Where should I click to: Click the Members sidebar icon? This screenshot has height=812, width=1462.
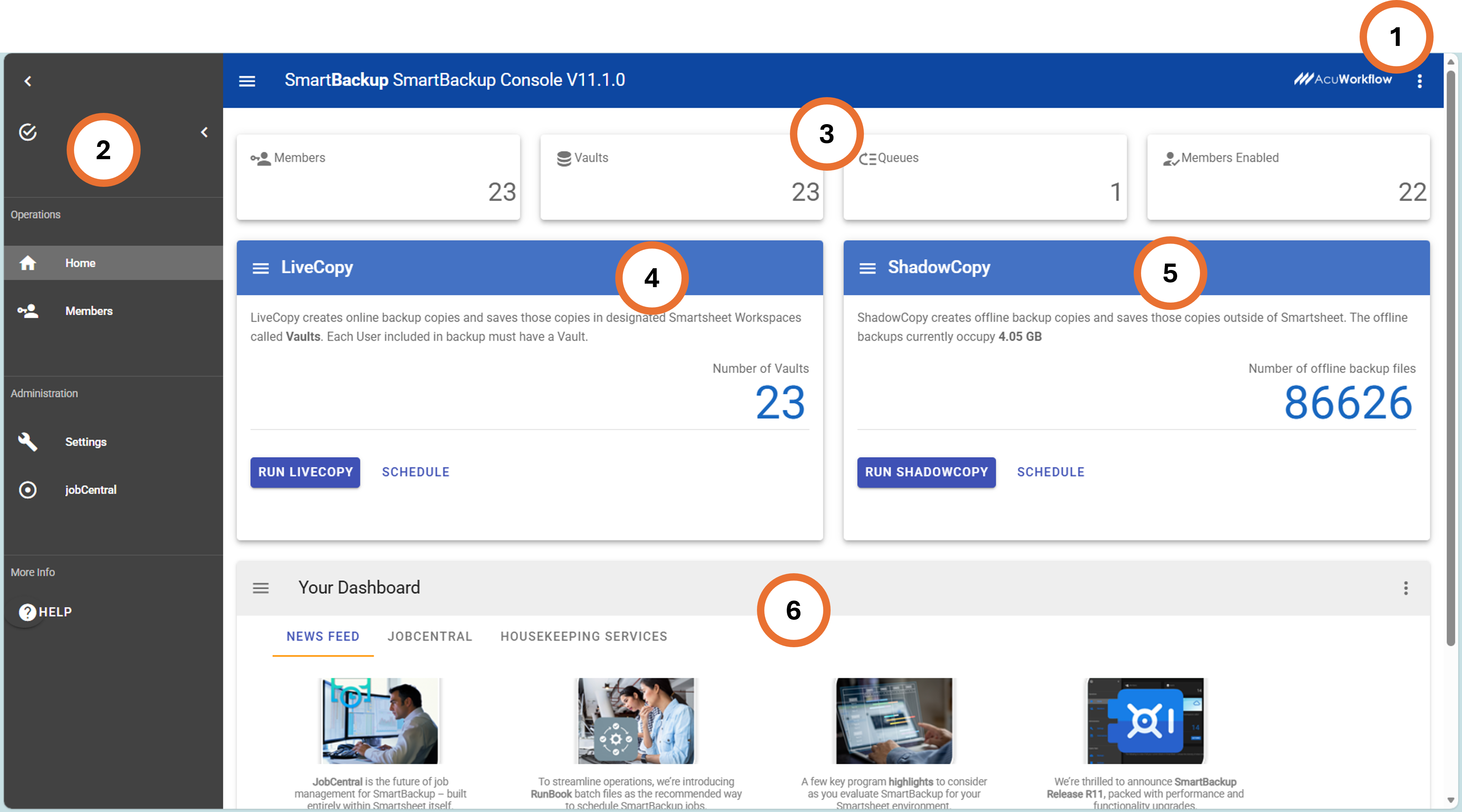28,311
